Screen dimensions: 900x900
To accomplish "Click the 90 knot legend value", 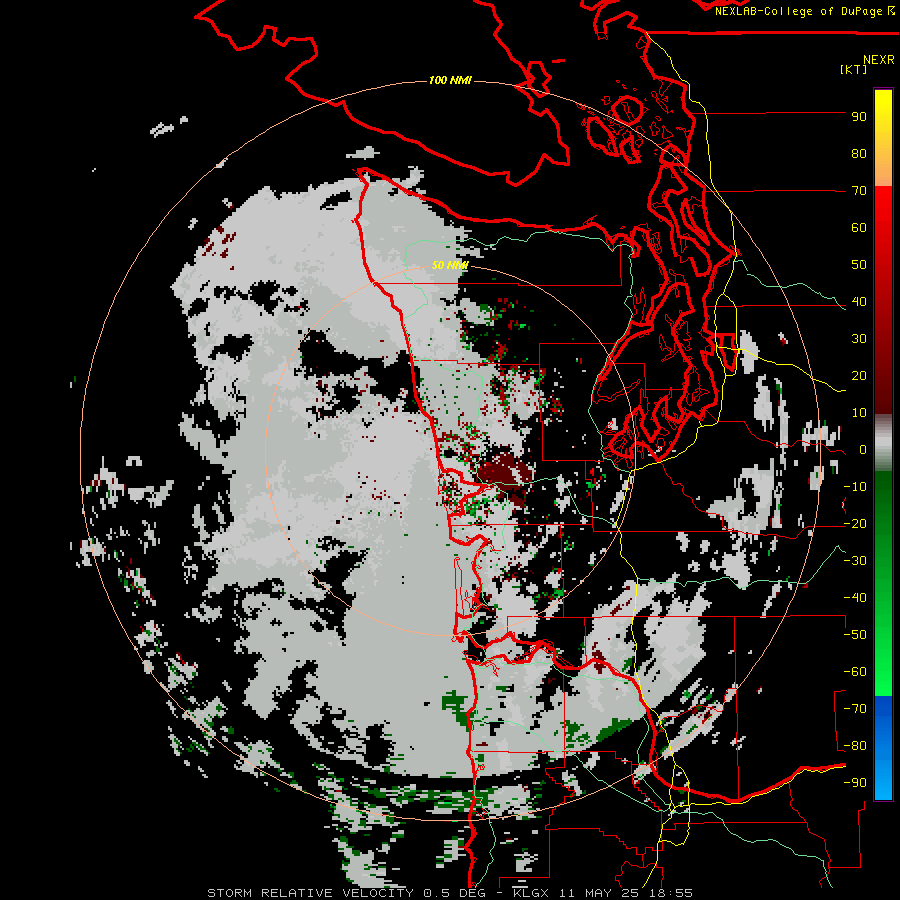I will [x=859, y=117].
